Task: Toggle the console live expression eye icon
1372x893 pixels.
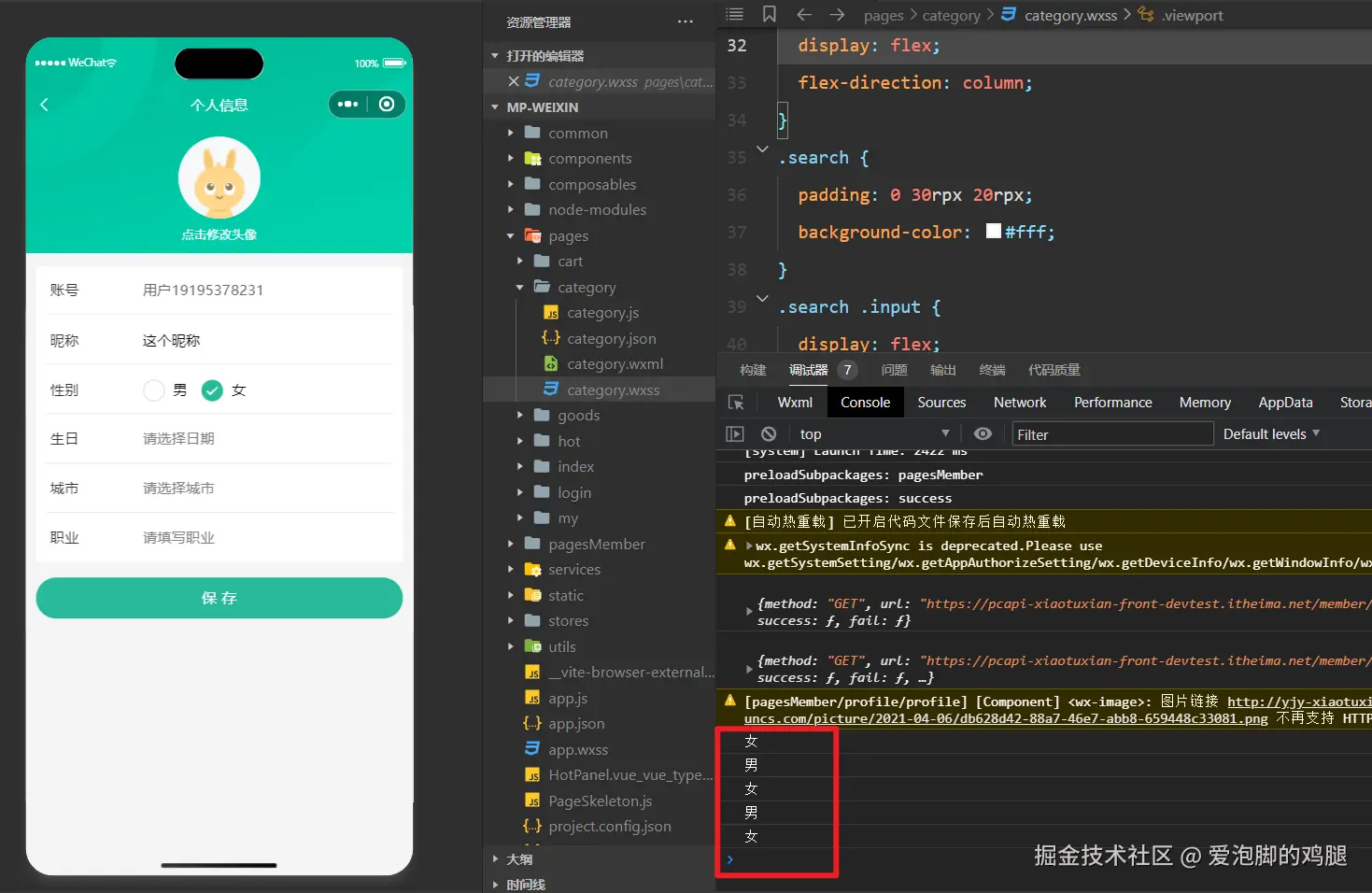Action: coord(983,433)
